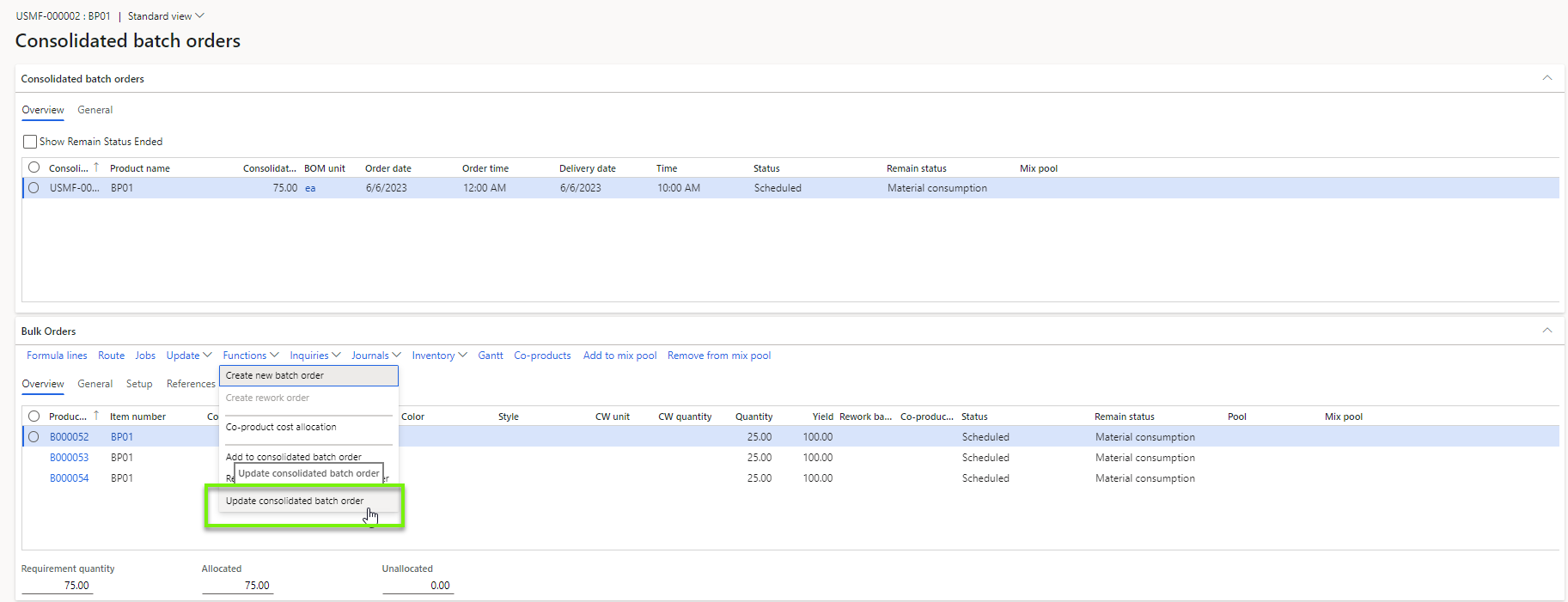Enable Show Remain Status Ended checkbox
The image size is (1568, 602).
click(30, 142)
